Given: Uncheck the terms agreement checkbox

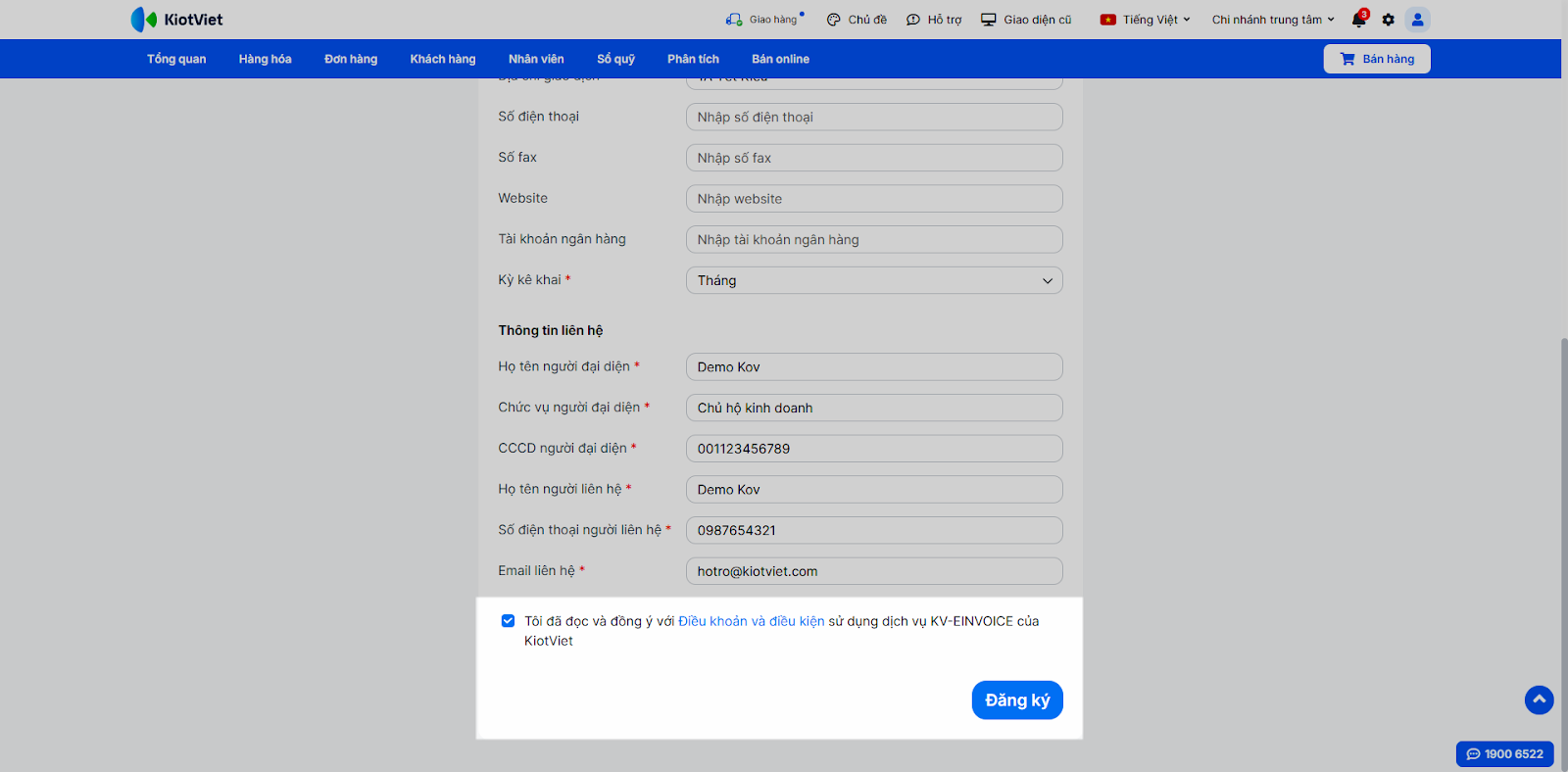Looking at the screenshot, I should [508, 621].
